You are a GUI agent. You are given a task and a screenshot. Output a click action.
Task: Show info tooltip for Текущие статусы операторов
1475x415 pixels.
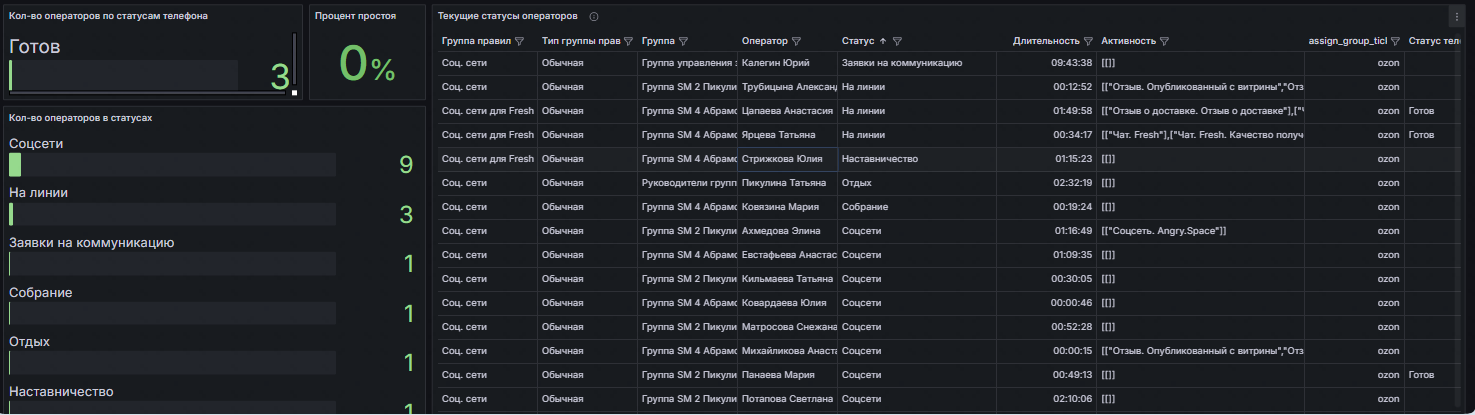594,17
